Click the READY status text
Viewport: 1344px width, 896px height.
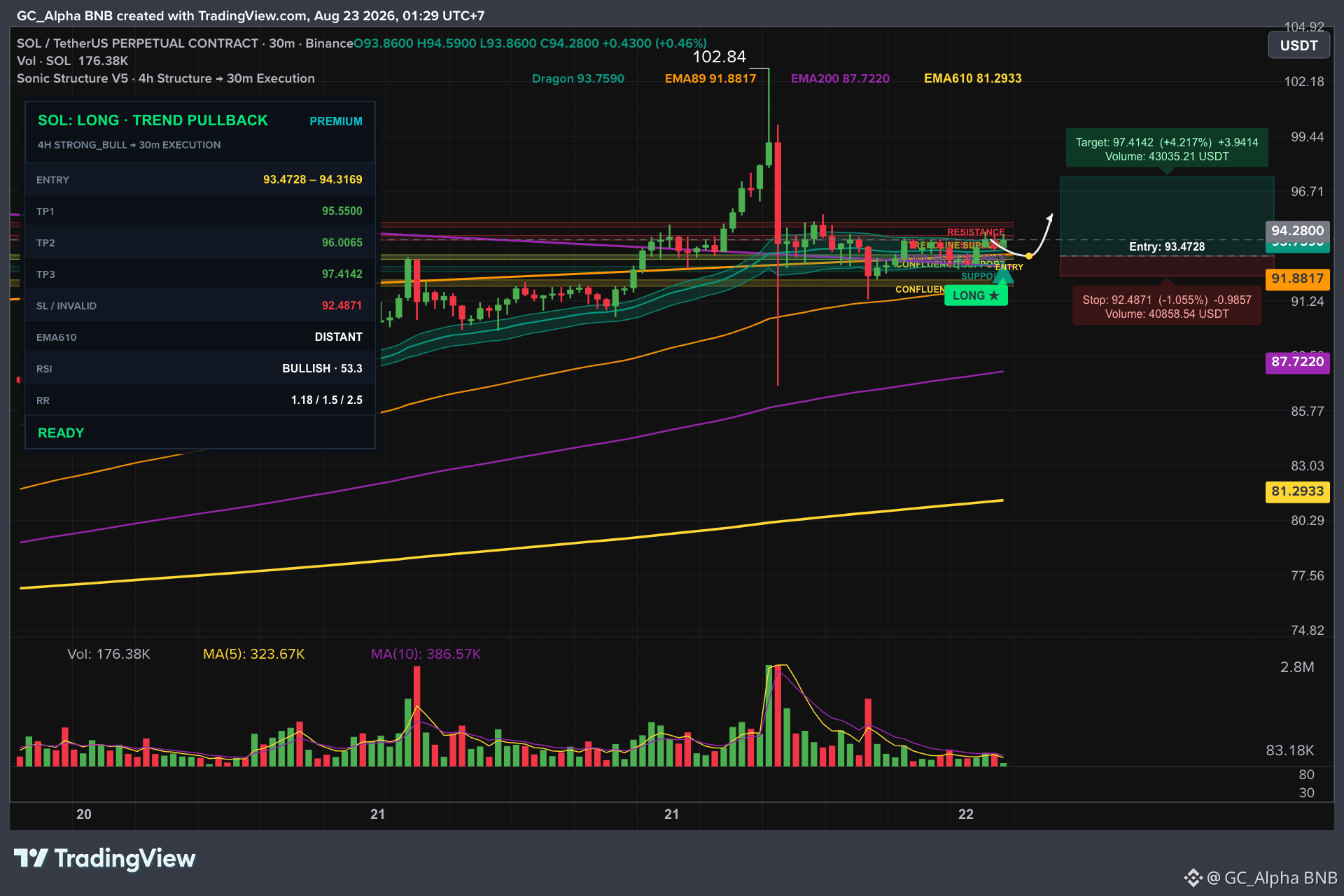tap(61, 433)
